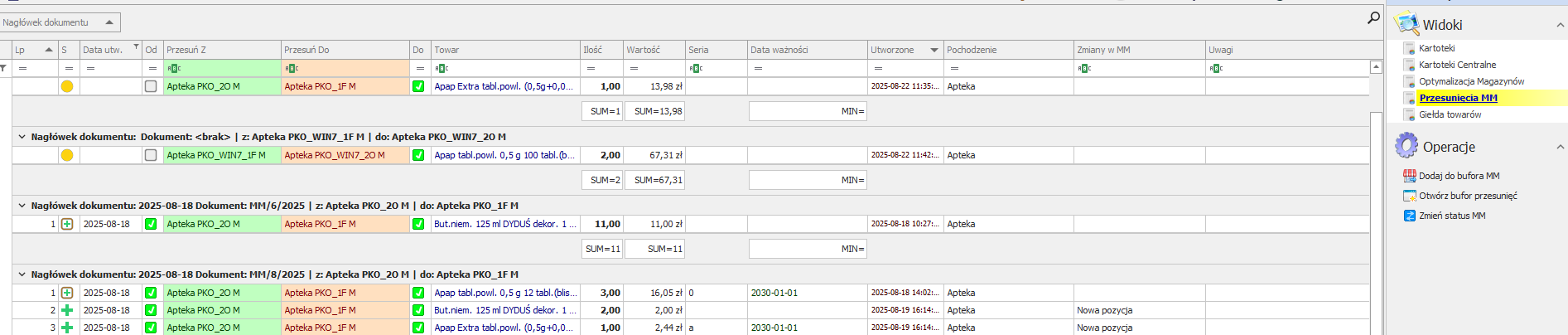Viewport: 1568px width, 335px height.
Task: Collapse the Widoki panel section
Action: 1560,26
